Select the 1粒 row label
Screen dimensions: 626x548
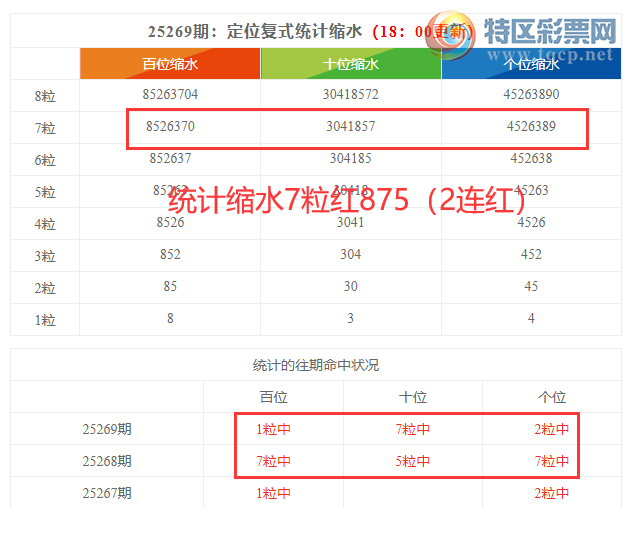[x=45, y=320]
